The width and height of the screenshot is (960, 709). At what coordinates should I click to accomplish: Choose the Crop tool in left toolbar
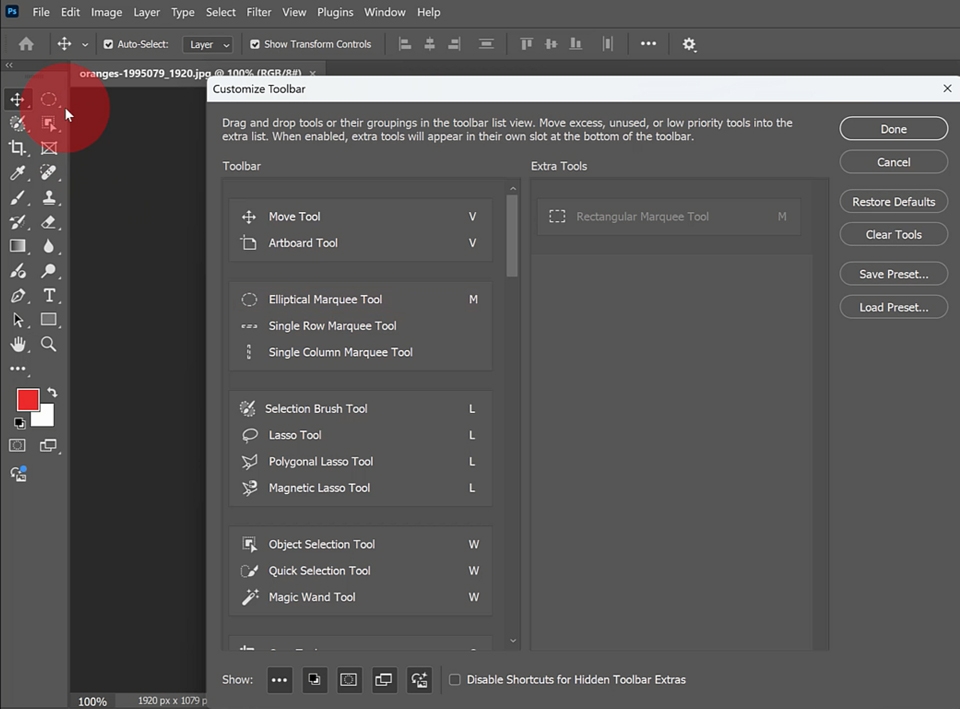click(x=17, y=148)
